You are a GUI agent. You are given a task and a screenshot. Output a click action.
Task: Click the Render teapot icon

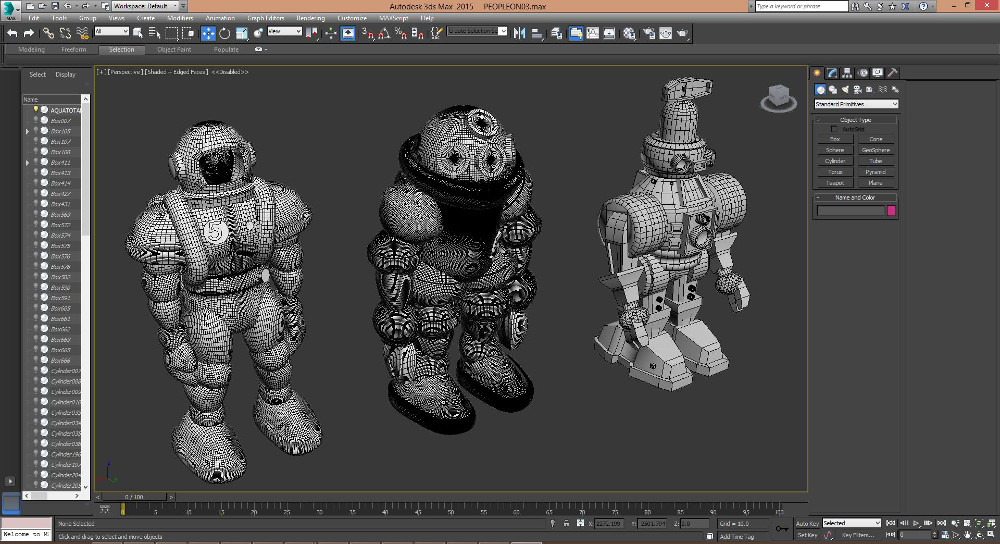tap(683, 33)
